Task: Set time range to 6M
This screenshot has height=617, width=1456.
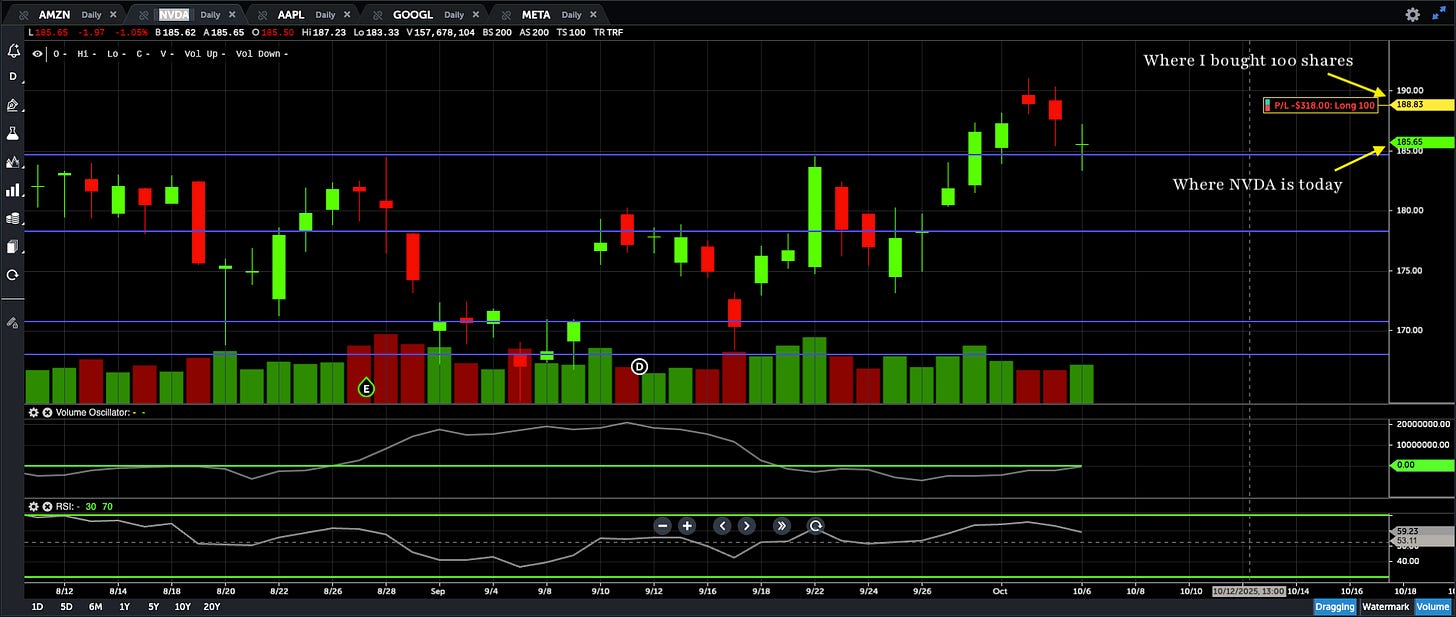Action: coord(95,607)
